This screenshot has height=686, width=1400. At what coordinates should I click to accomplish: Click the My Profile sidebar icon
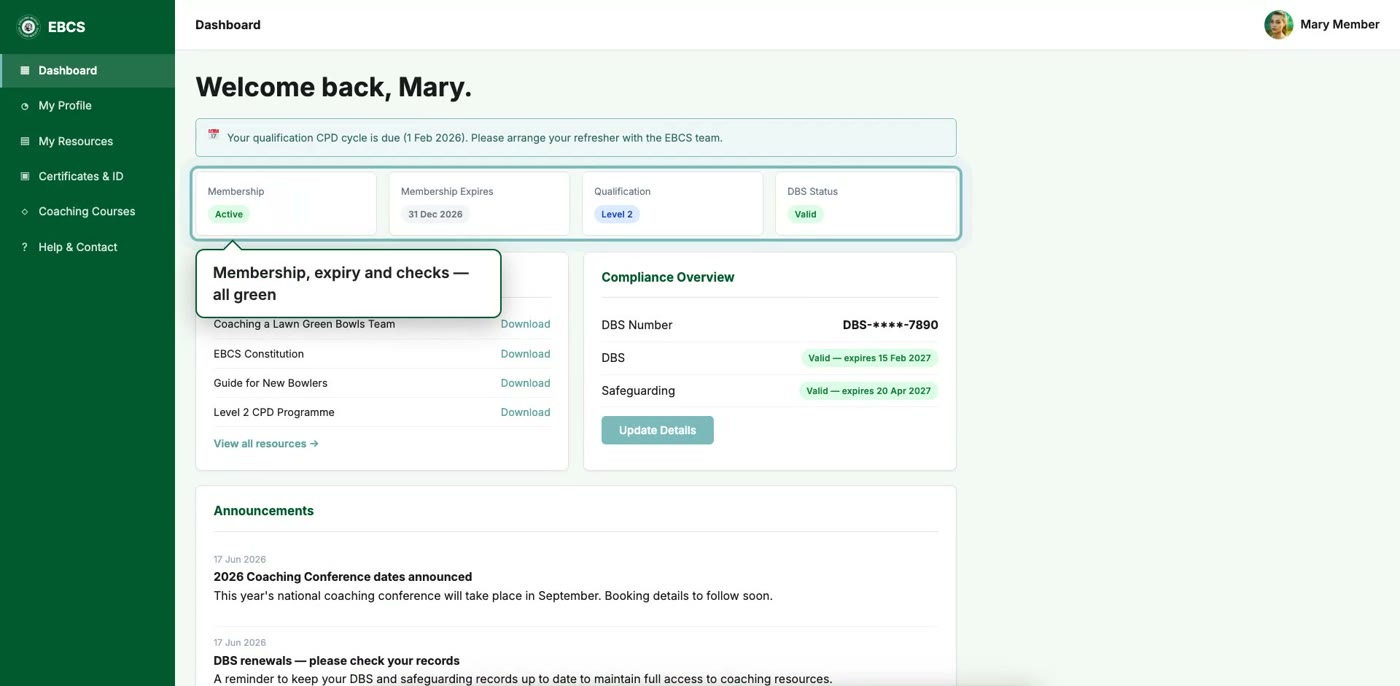coord(25,106)
